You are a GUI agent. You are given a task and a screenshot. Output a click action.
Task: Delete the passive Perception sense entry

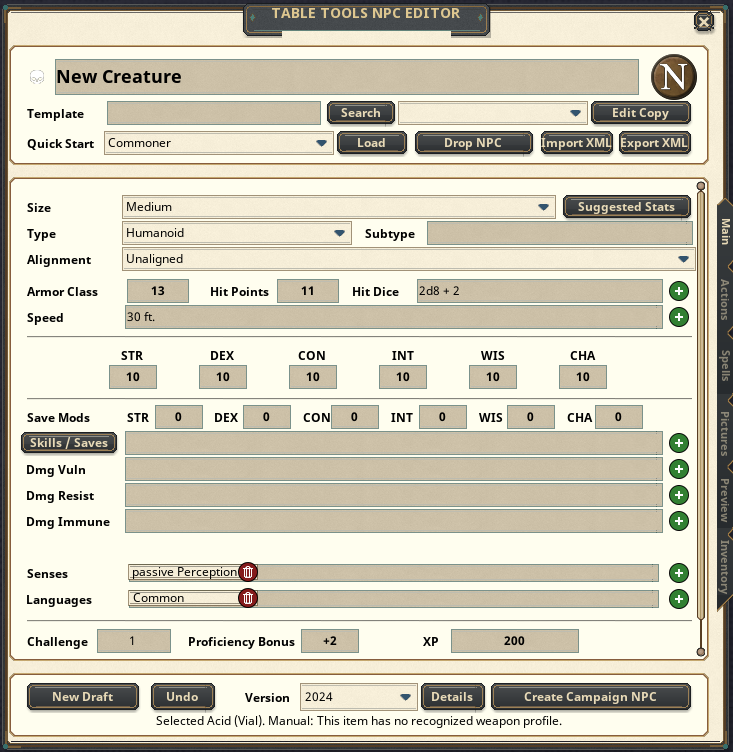[x=248, y=572]
